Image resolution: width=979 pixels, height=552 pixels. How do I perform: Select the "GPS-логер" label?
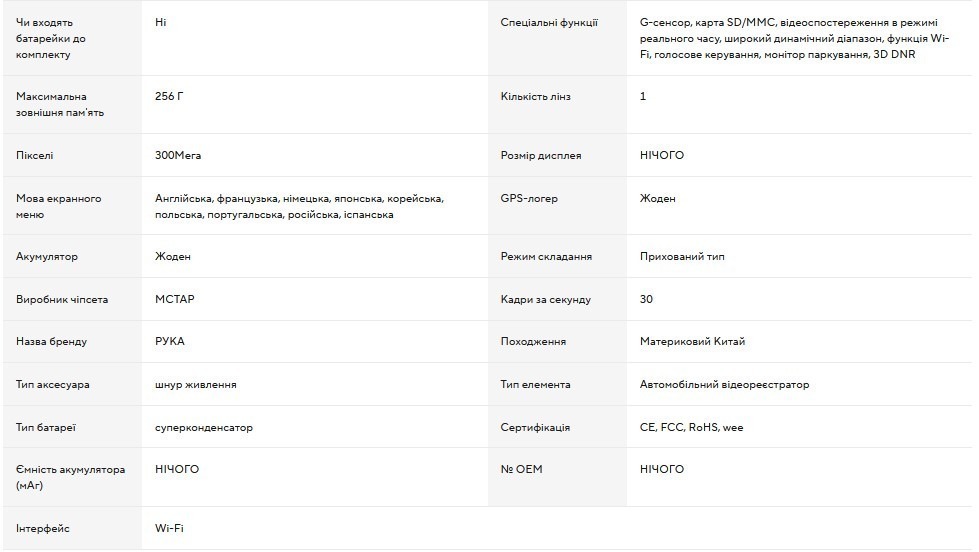529,198
